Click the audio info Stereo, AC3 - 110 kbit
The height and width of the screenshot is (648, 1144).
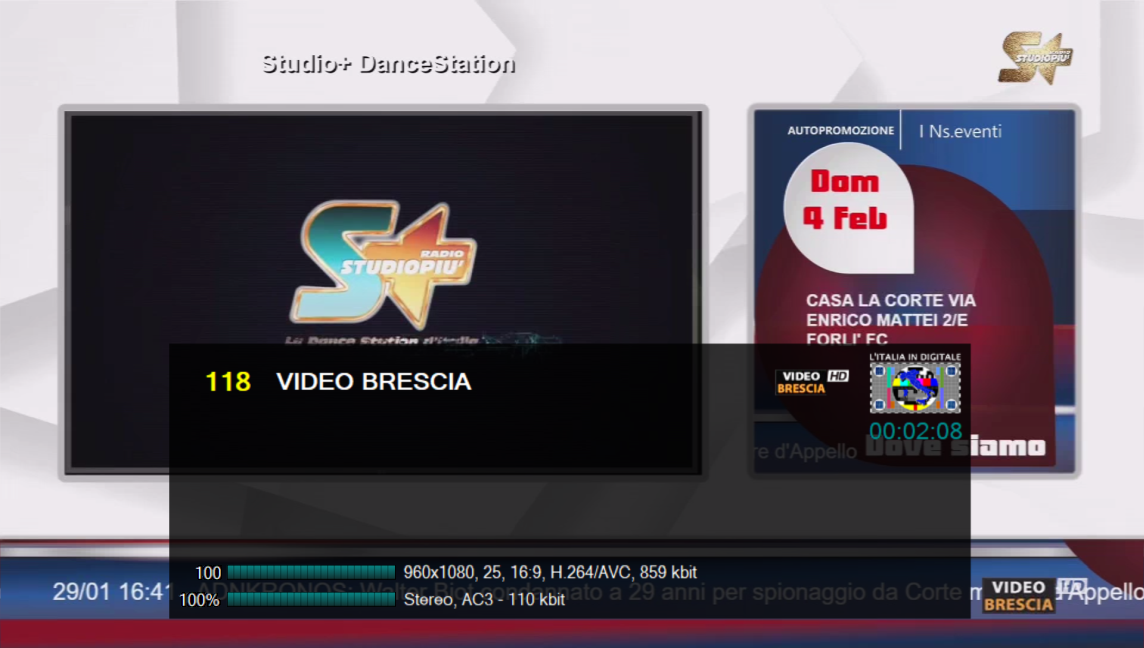[x=484, y=600]
